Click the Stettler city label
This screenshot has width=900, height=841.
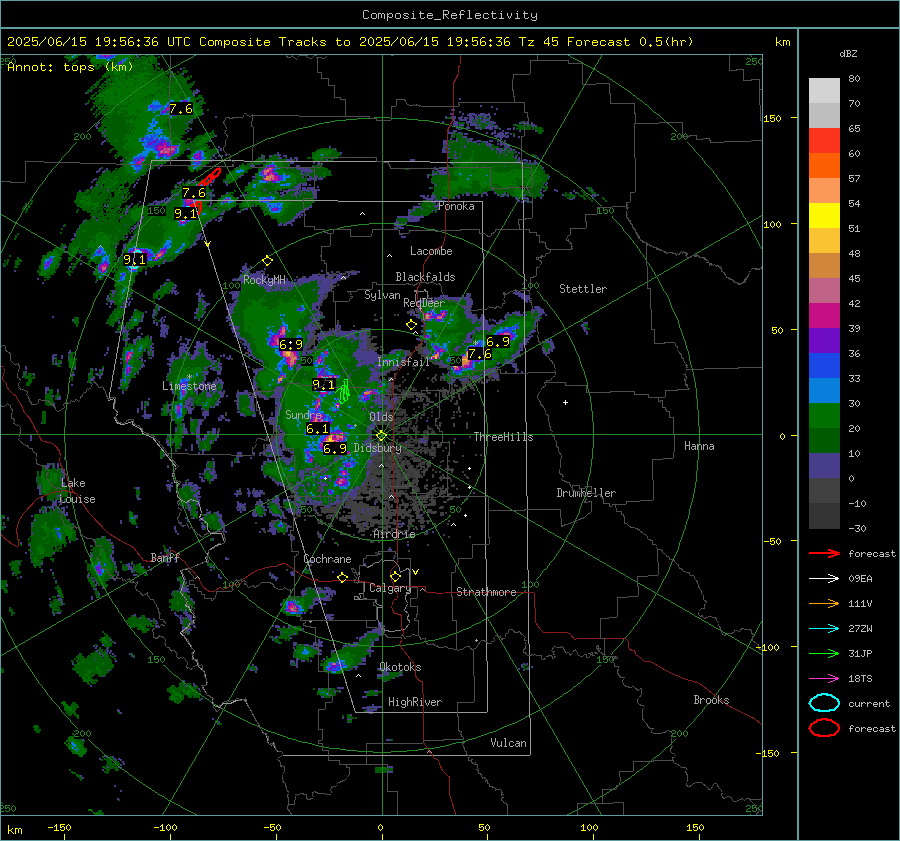tap(583, 289)
